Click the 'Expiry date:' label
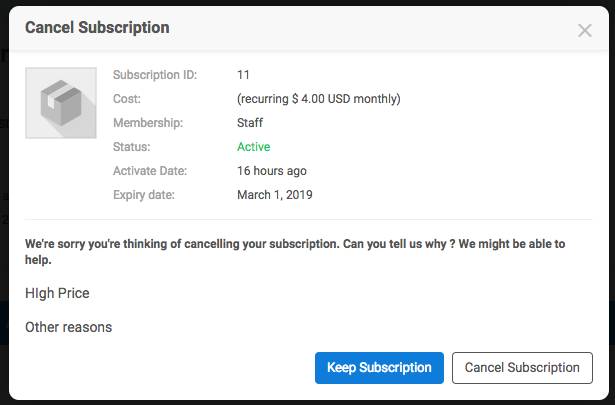 [144, 195]
